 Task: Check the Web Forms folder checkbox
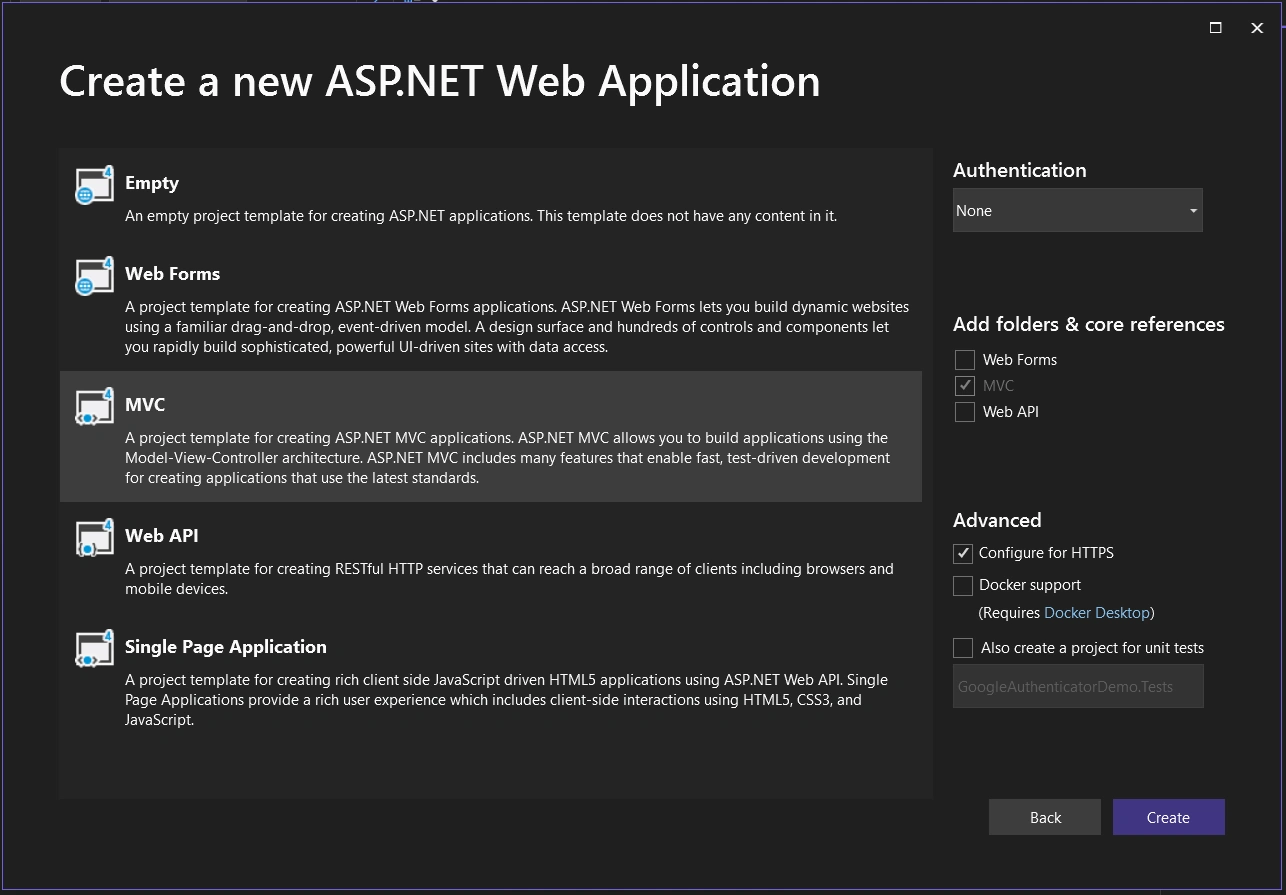point(964,360)
